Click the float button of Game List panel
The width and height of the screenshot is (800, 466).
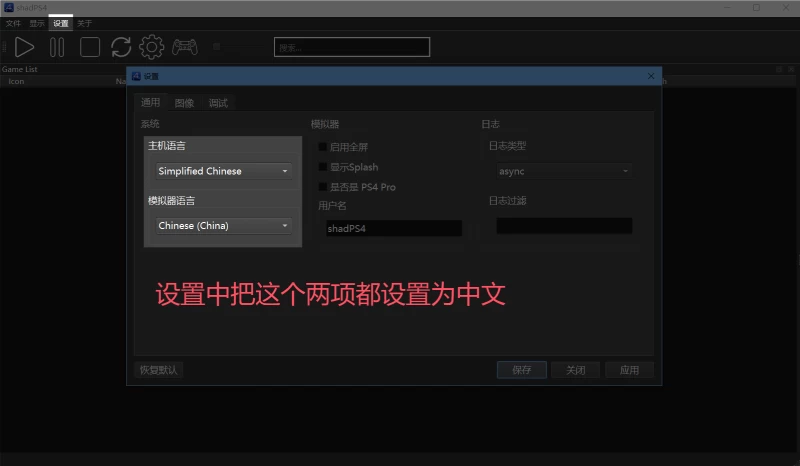[779, 69]
